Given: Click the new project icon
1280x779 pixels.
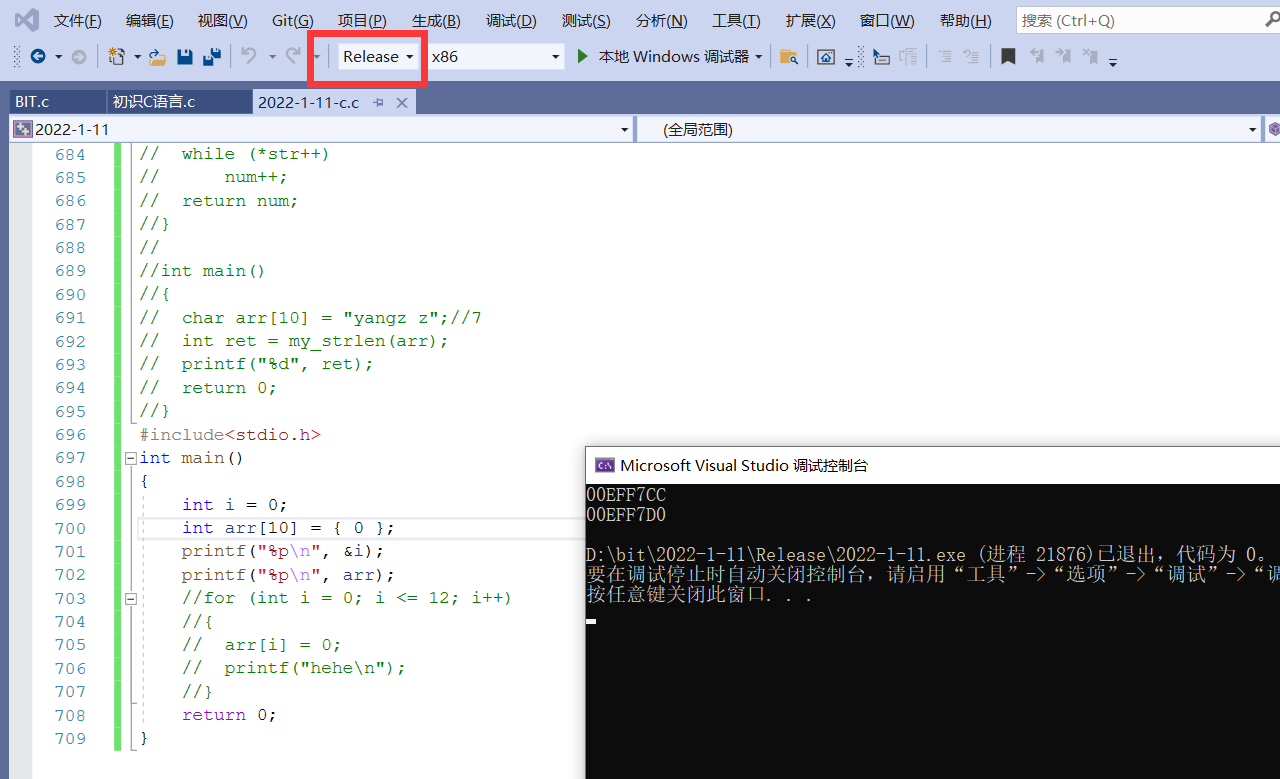Looking at the screenshot, I should (117, 57).
